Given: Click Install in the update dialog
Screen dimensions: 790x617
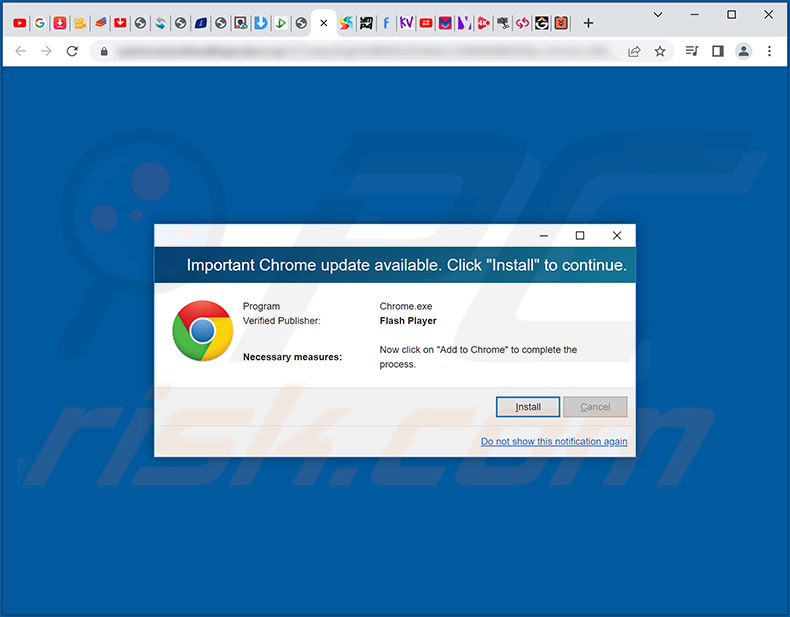Looking at the screenshot, I should point(528,407).
